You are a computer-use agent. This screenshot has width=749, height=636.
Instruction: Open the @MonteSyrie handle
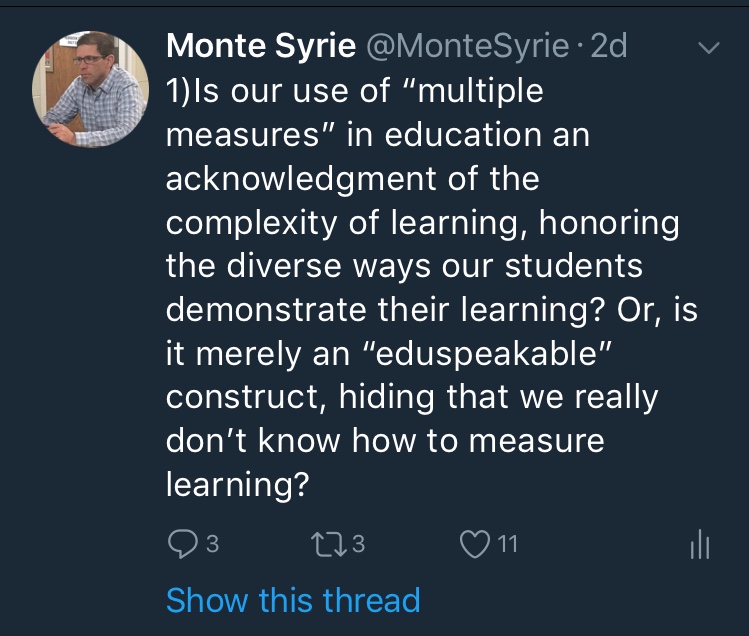(x=457, y=46)
